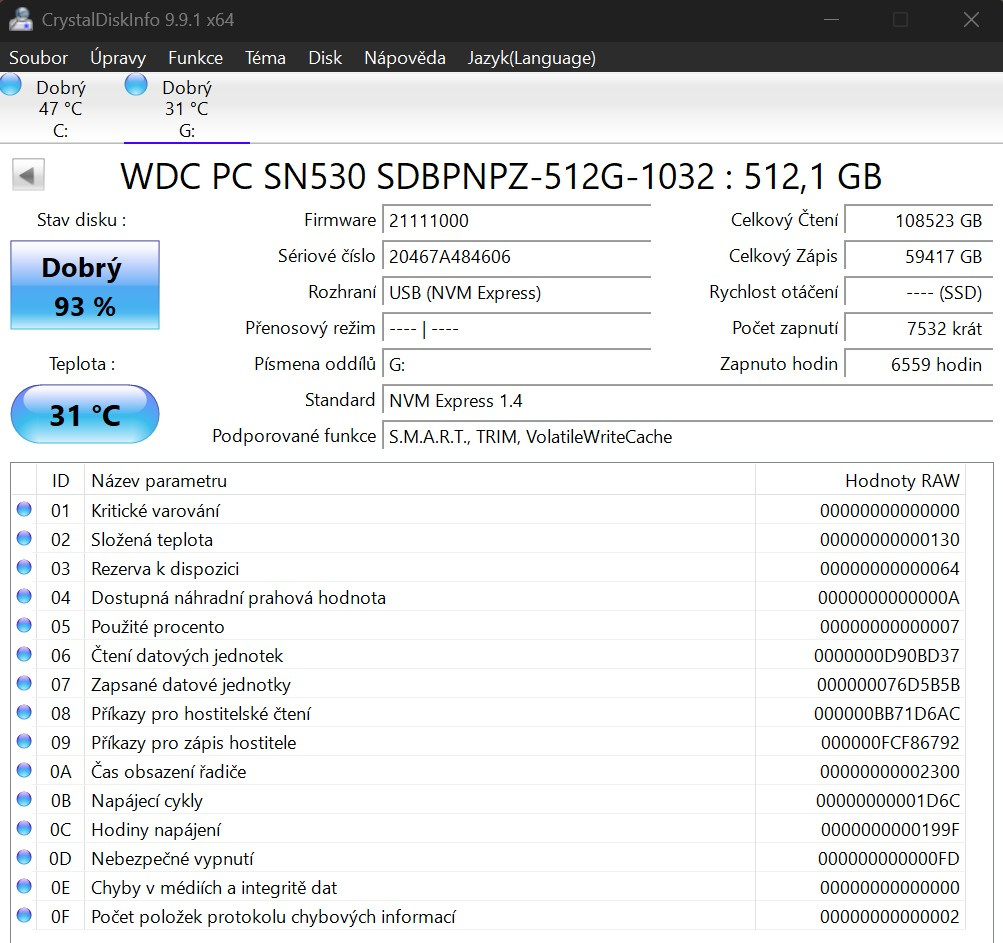Click the status orb for Kritické varování row
The height and width of the screenshot is (943, 1003).
point(24,509)
